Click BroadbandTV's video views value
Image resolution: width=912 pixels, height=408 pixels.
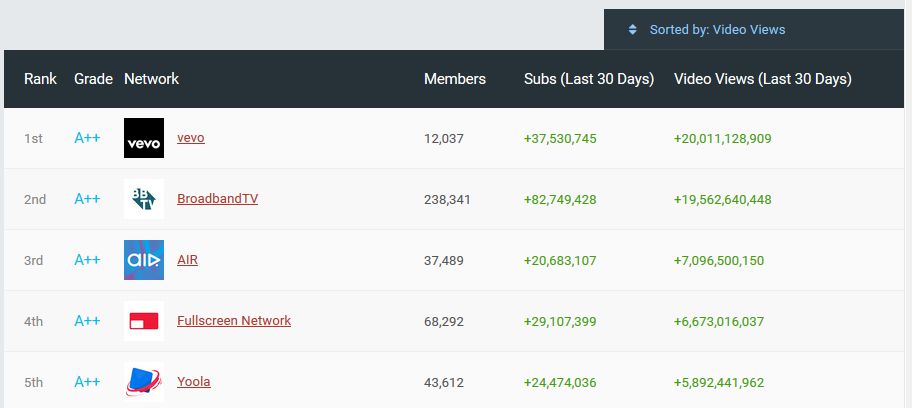pyautogui.click(x=722, y=200)
